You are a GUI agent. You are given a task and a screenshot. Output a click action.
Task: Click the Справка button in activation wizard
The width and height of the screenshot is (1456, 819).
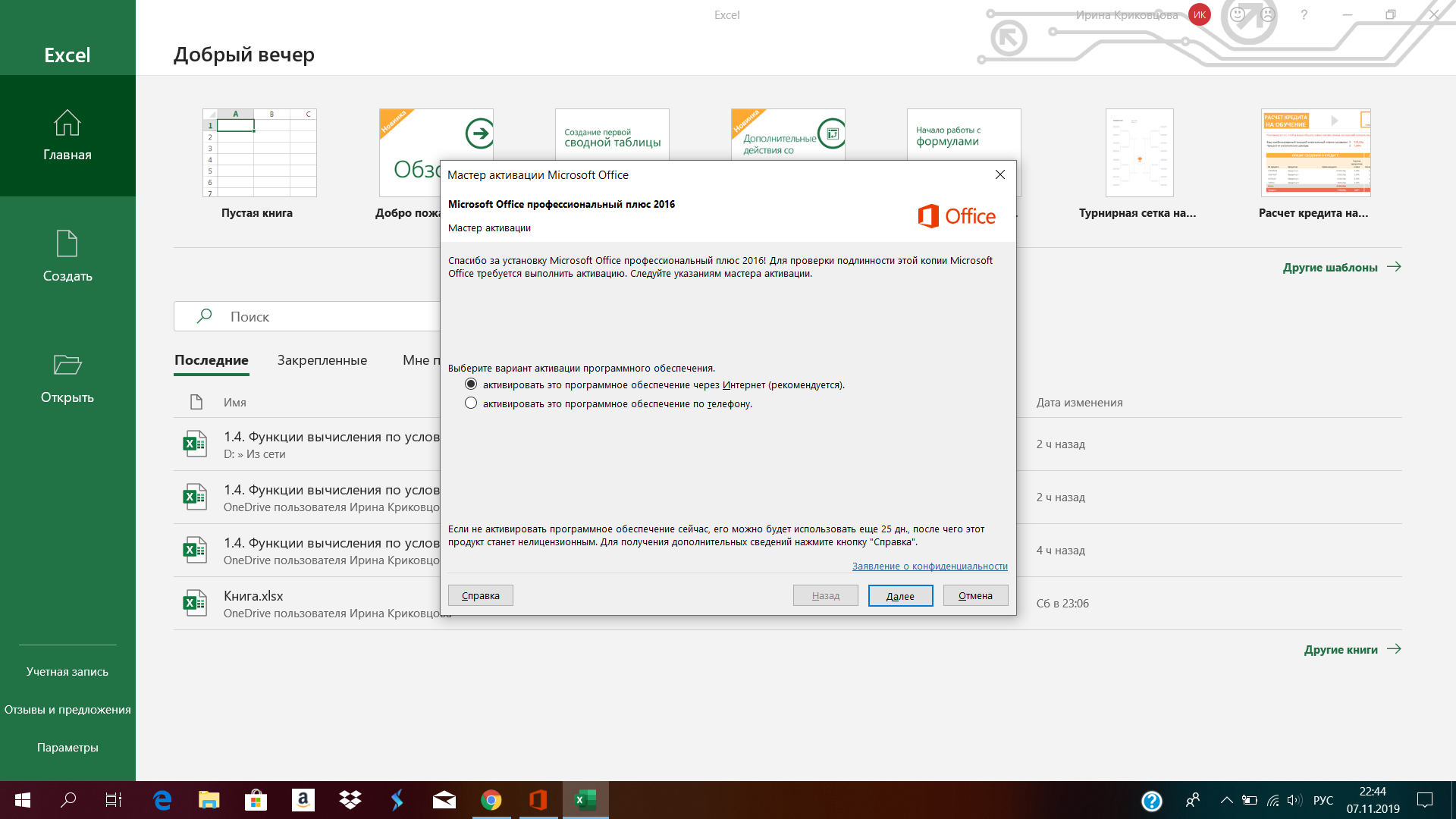pyautogui.click(x=481, y=595)
